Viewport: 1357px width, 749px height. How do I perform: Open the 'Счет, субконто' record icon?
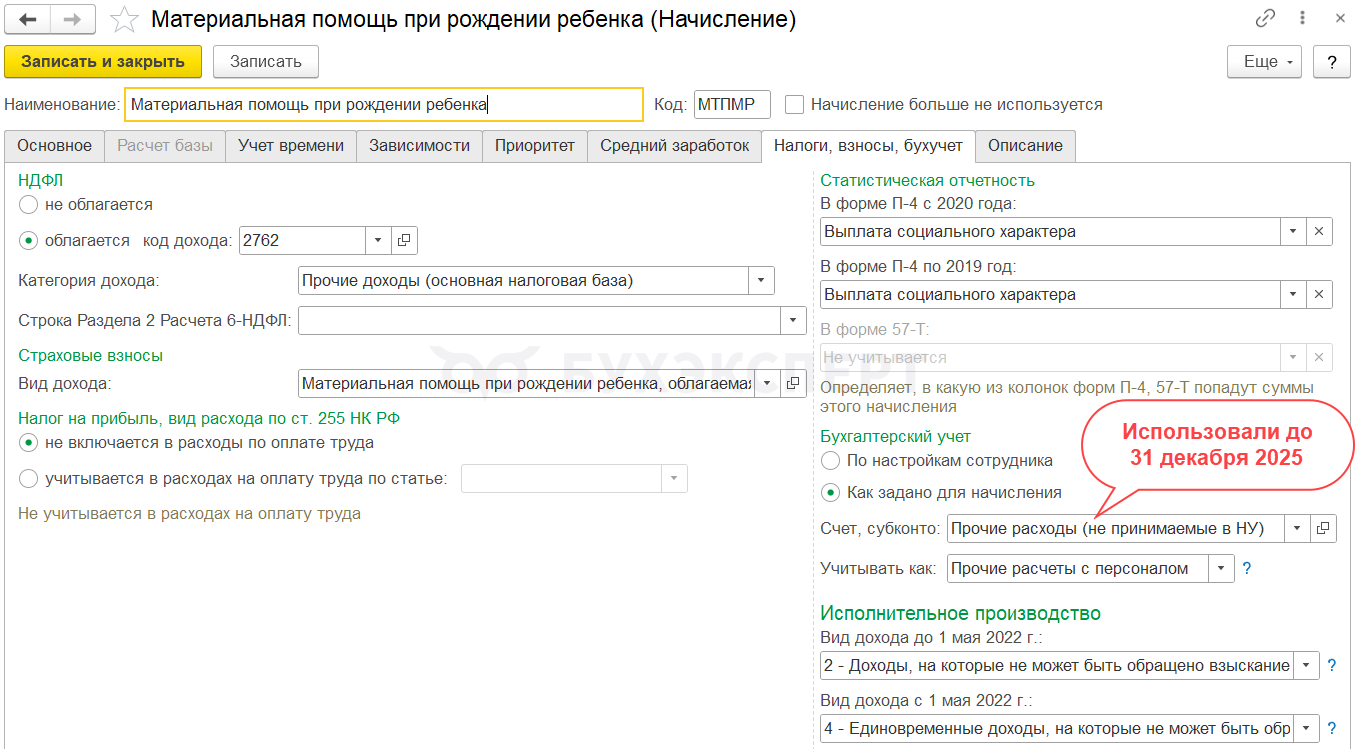(1323, 528)
